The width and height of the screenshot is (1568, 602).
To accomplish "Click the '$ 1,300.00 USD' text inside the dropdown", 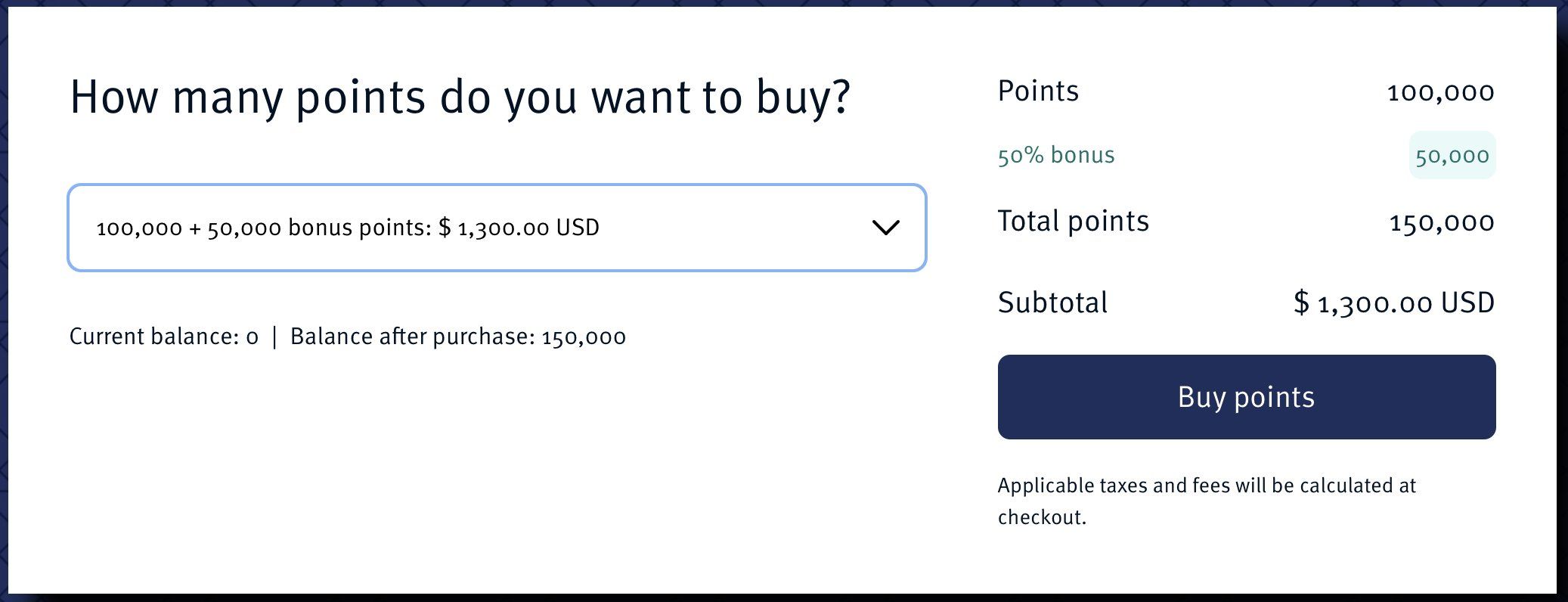I will (x=519, y=228).
